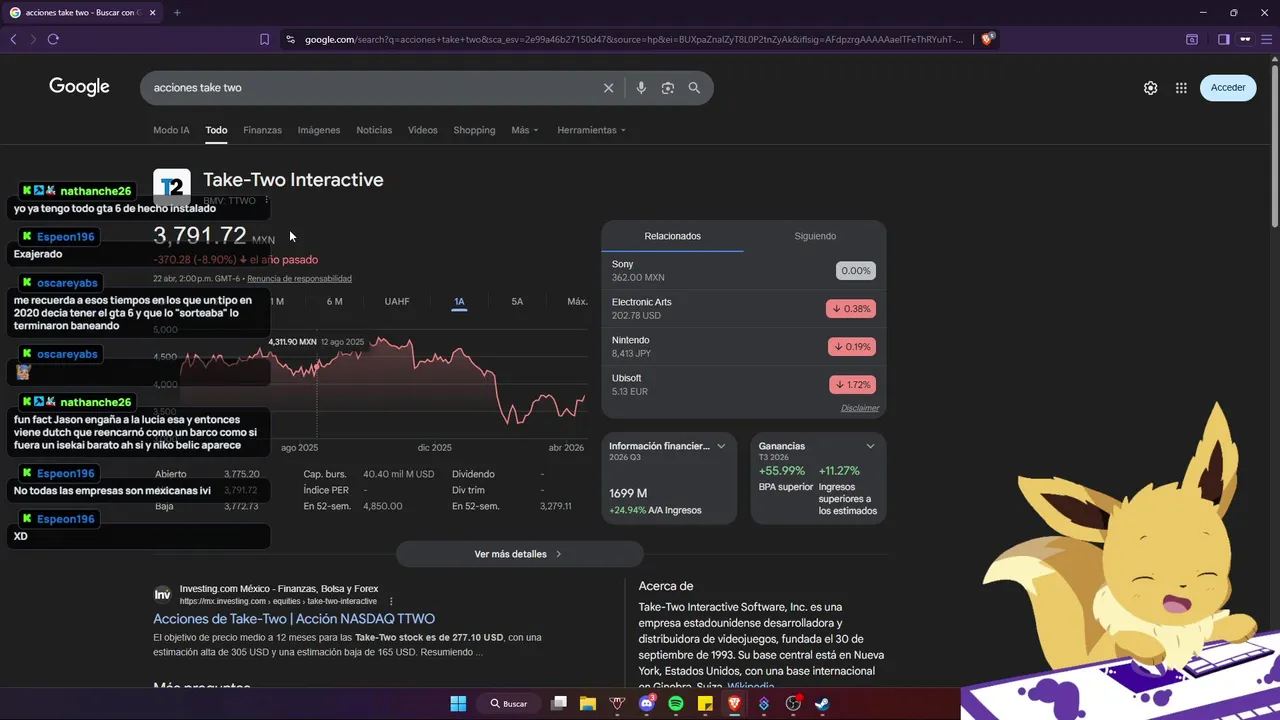Expand the Ganancias card
Image resolution: width=1280 pixels, height=720 pixels.
click(x=870, y=446)
